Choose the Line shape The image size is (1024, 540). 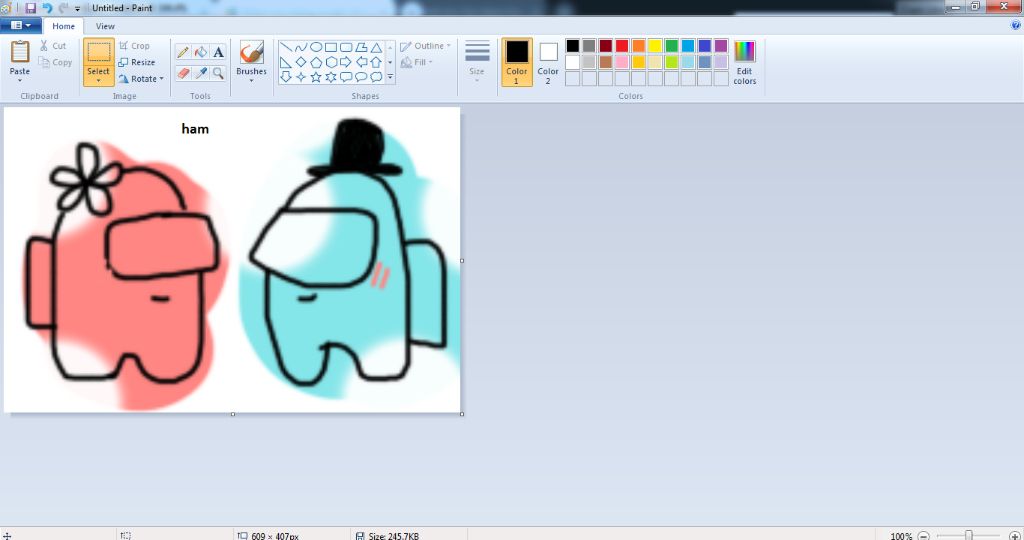pos(286,47)
